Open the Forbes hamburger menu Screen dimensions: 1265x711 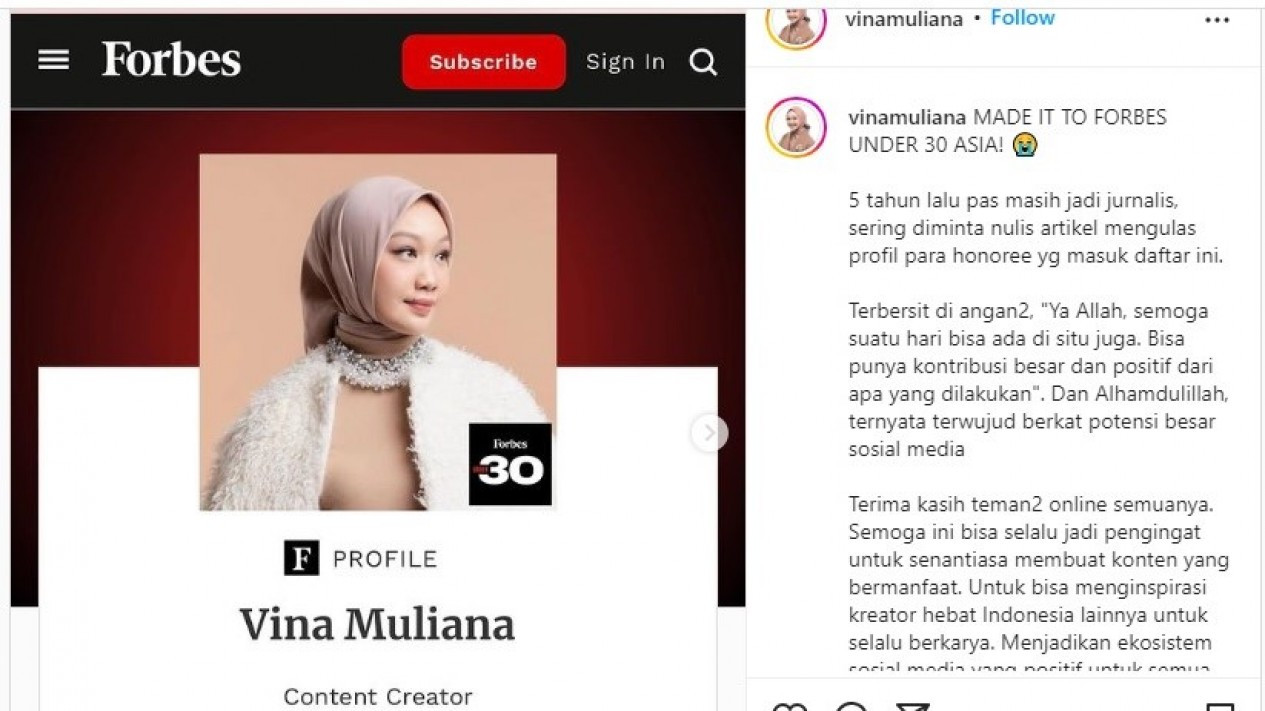(53, 61)
